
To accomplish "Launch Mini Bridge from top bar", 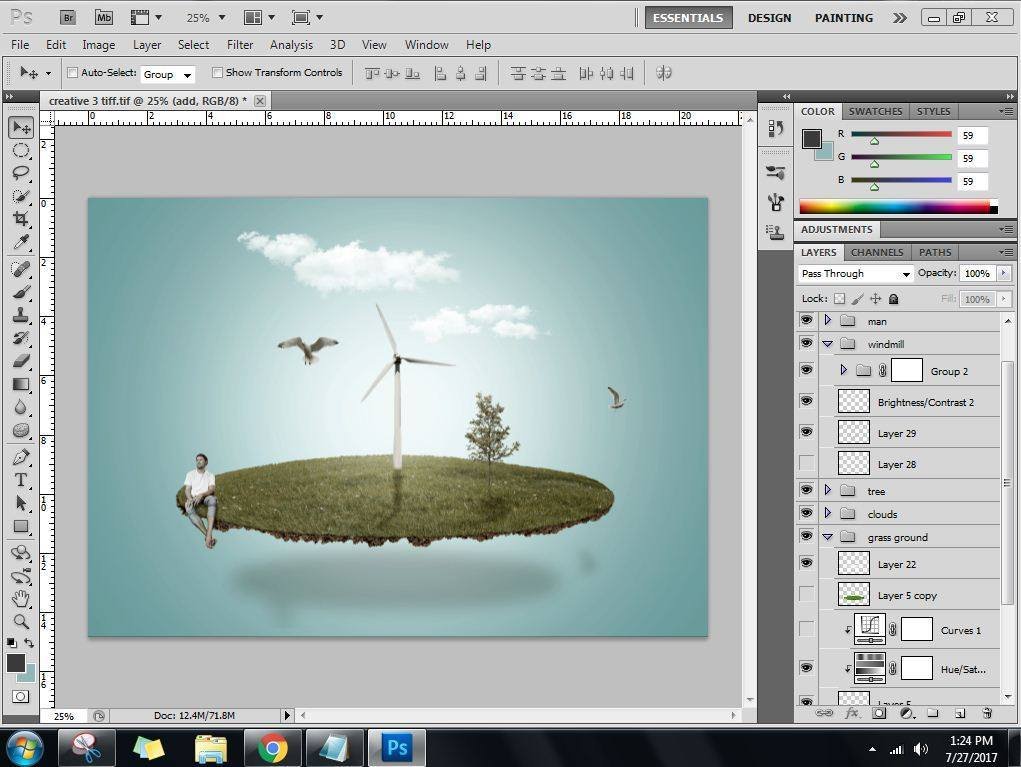I will point(104,18).
